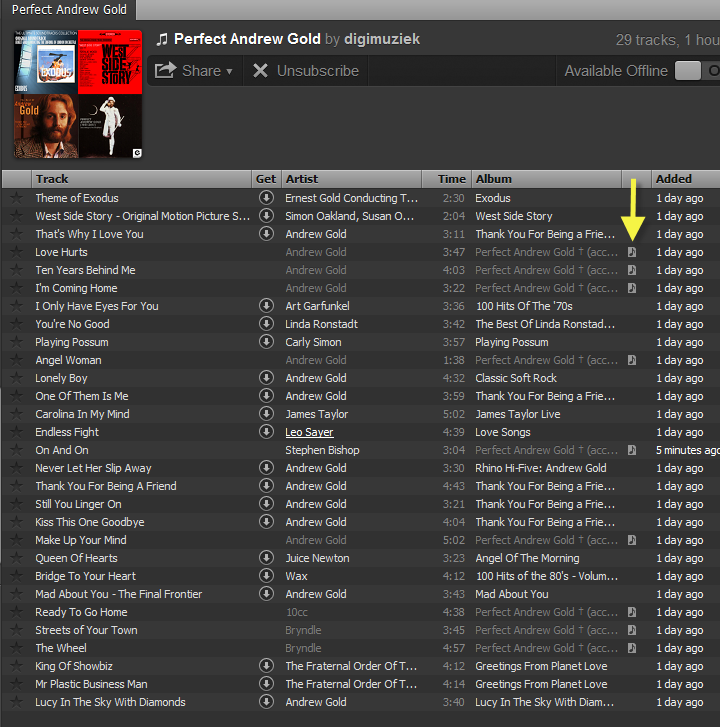Image resolution: width=720 pixels, height=727 pixels.
Task: Open album Rhino Hi-Five: Andrew Gold
Action: 541,468
